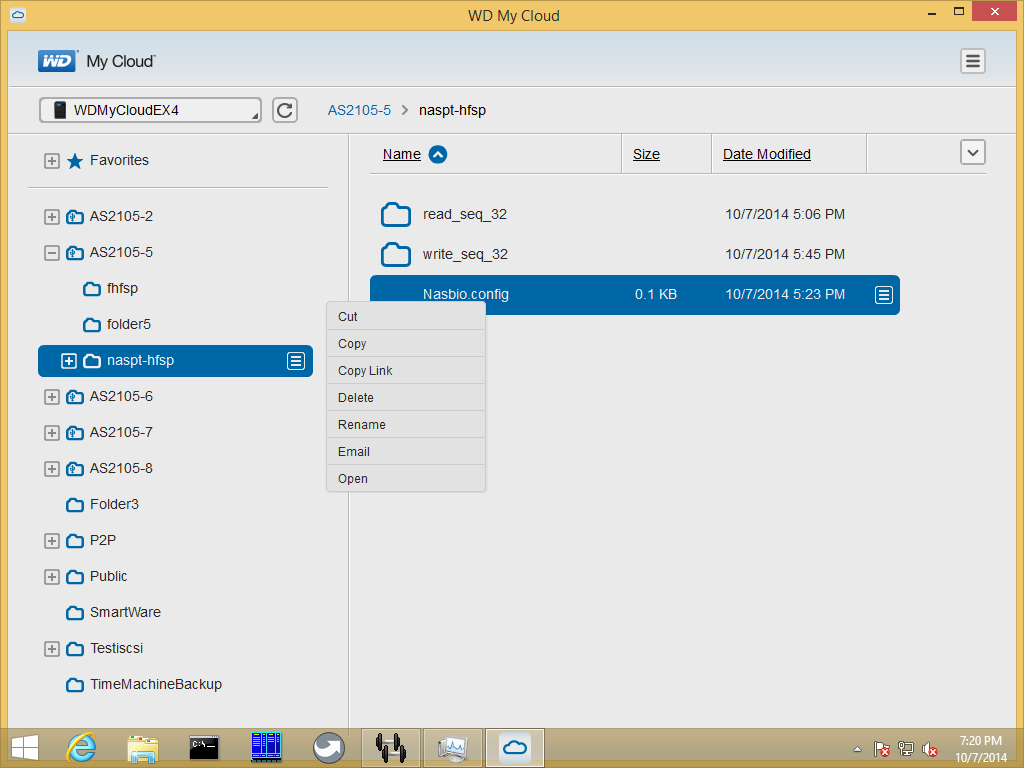
Task: Click the fhfsp folder icon
Action: point(92,289)
